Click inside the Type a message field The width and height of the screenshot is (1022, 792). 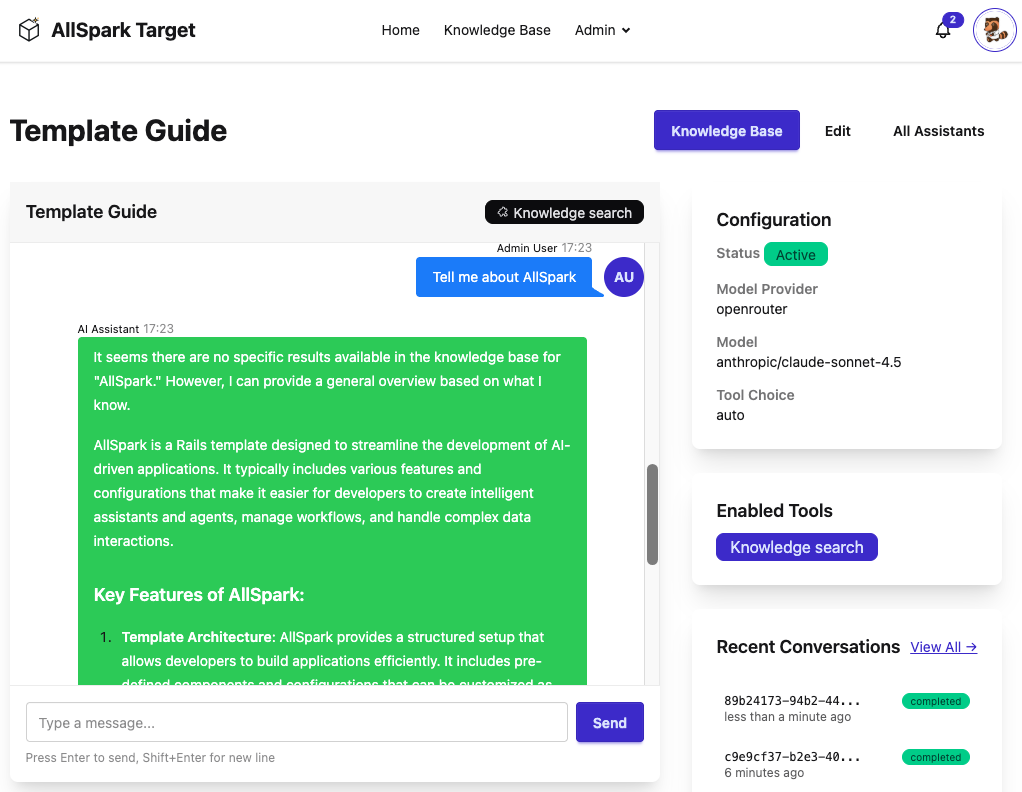297,722
